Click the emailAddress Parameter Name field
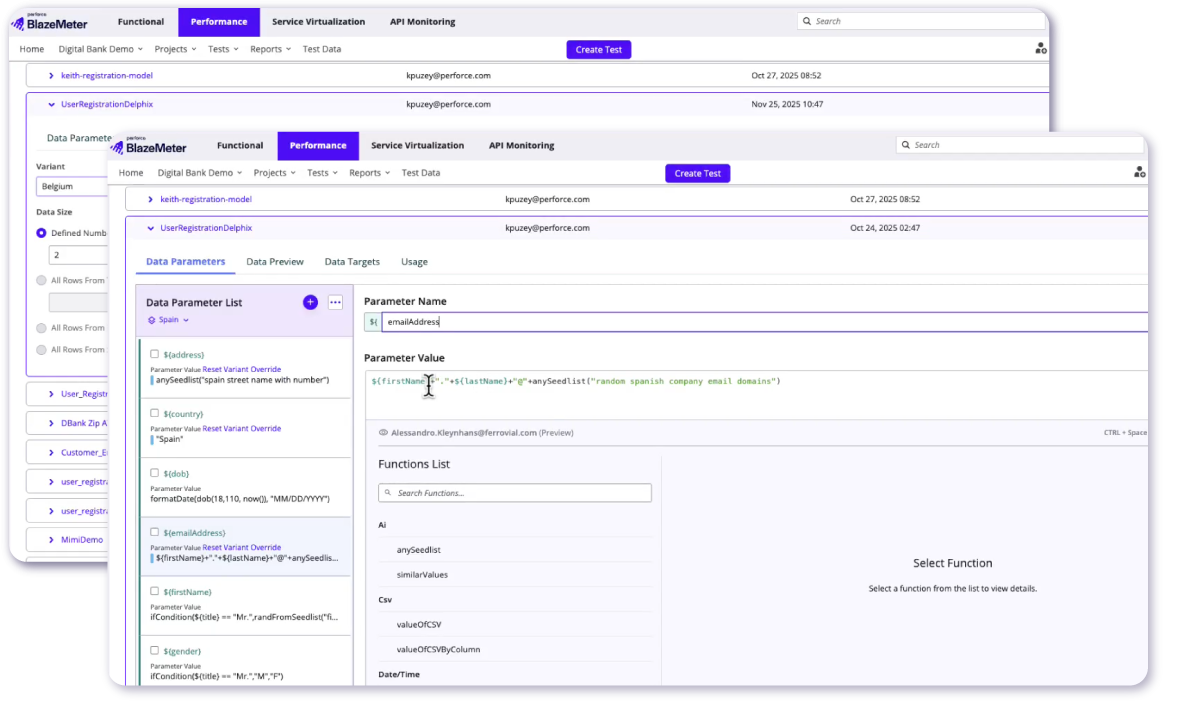 click(x=760, y=322)
